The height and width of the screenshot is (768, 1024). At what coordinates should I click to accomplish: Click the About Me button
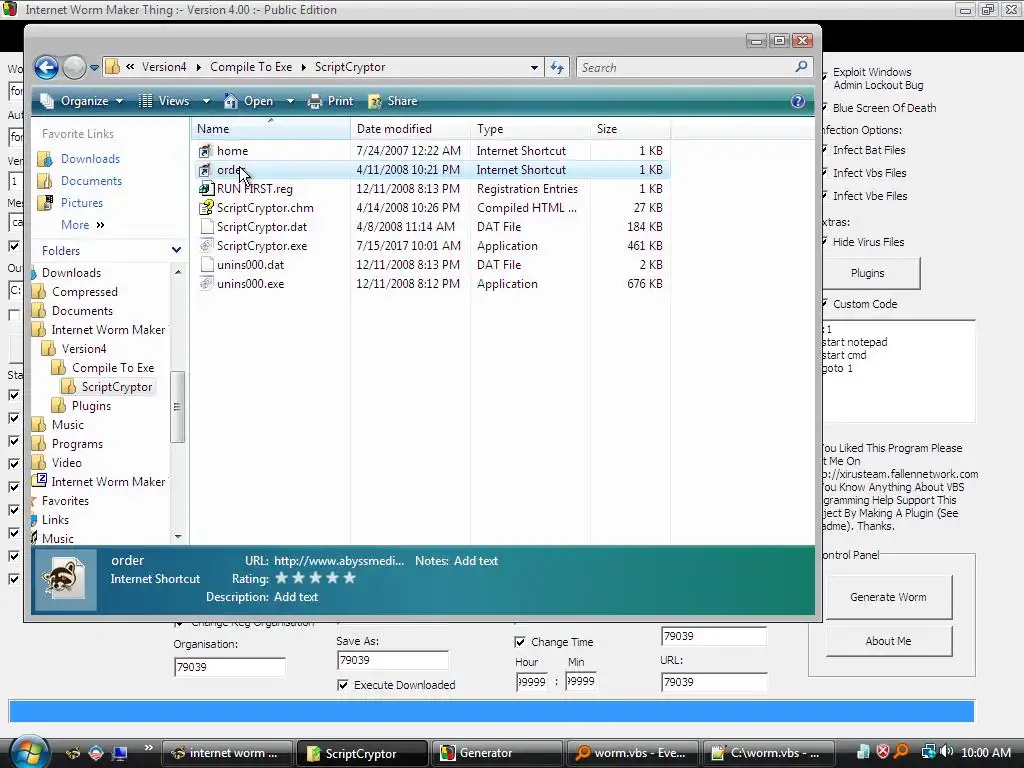click(x=888, y=641)
